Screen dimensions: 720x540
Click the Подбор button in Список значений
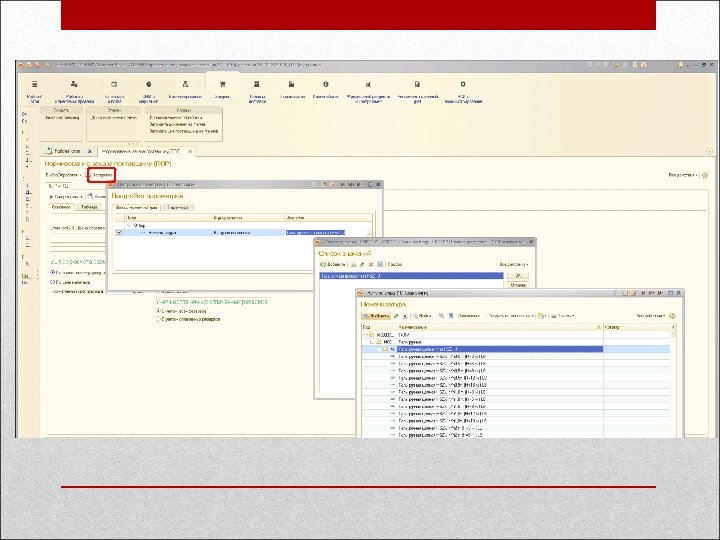pos(394,264)
